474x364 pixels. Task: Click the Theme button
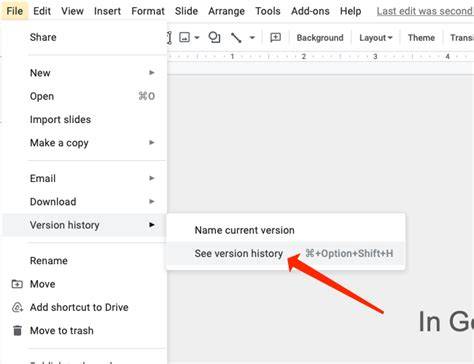[x=421, y=38]
